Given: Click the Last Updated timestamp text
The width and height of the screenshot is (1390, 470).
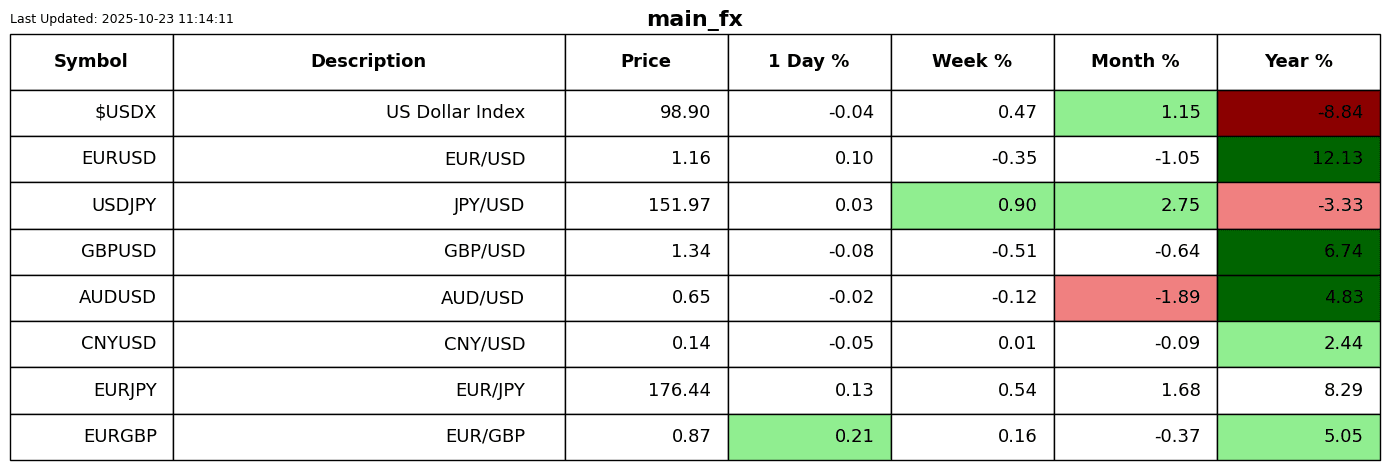Looking at the screenshot, I should [x=122, y=19].
